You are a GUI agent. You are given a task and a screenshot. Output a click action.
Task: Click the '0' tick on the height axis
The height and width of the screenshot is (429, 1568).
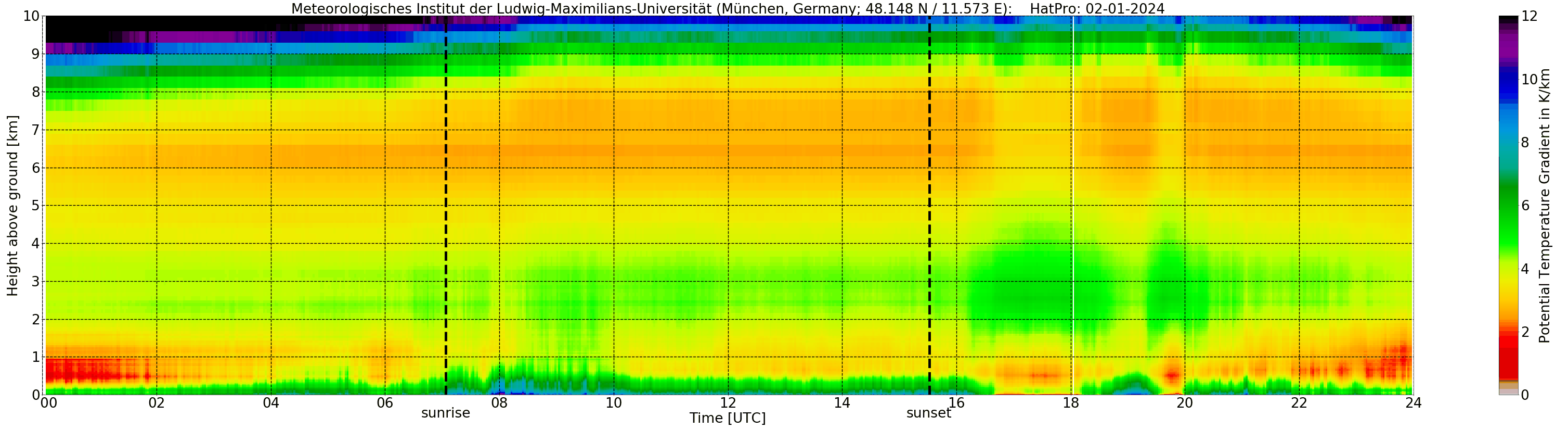(x=35, y=395)
